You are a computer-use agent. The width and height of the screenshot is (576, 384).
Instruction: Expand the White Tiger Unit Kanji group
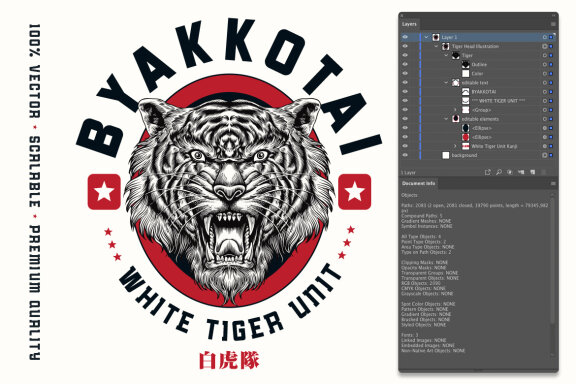coord(456,146)
